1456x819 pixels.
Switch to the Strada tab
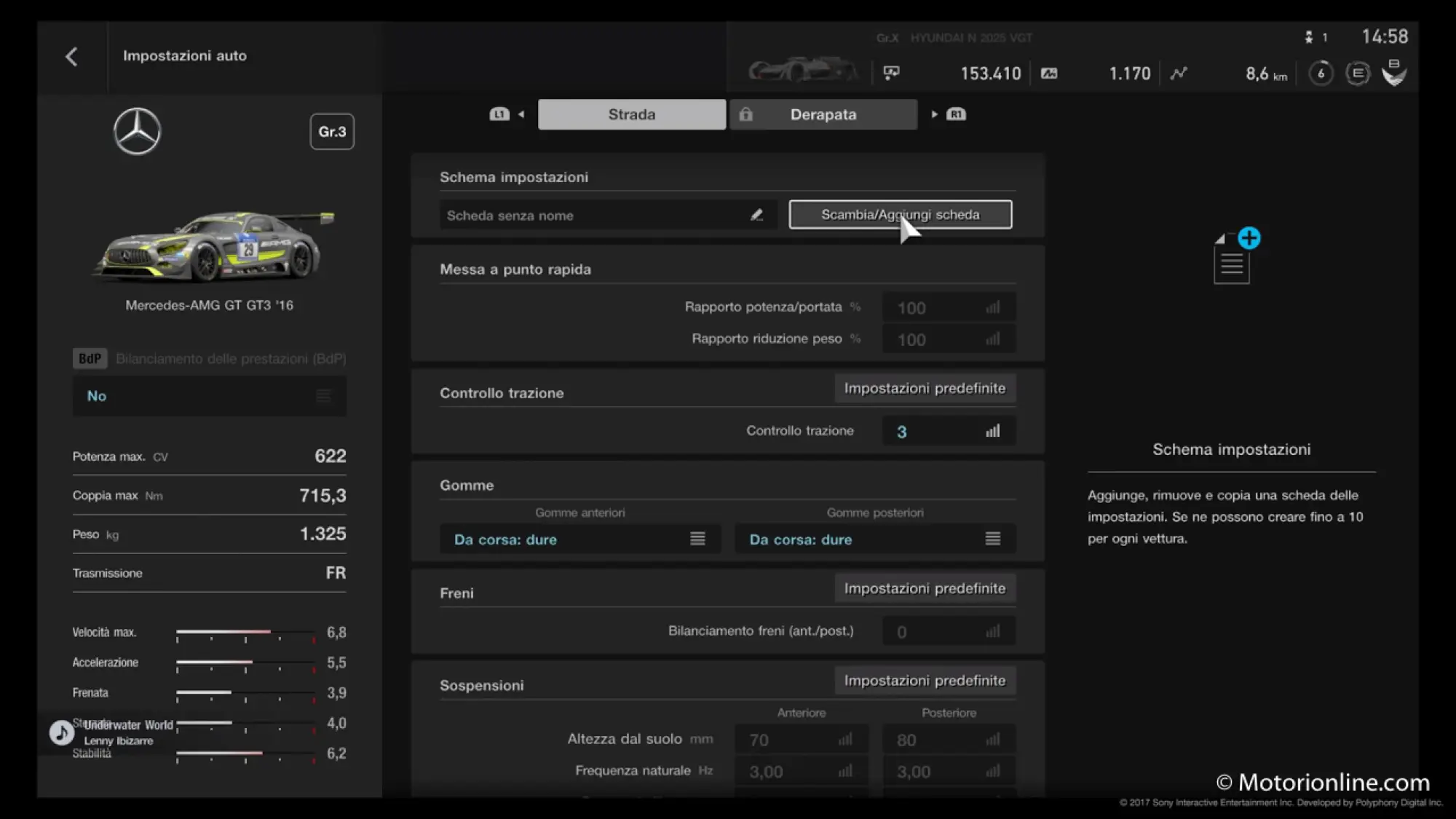pos(631,114)
